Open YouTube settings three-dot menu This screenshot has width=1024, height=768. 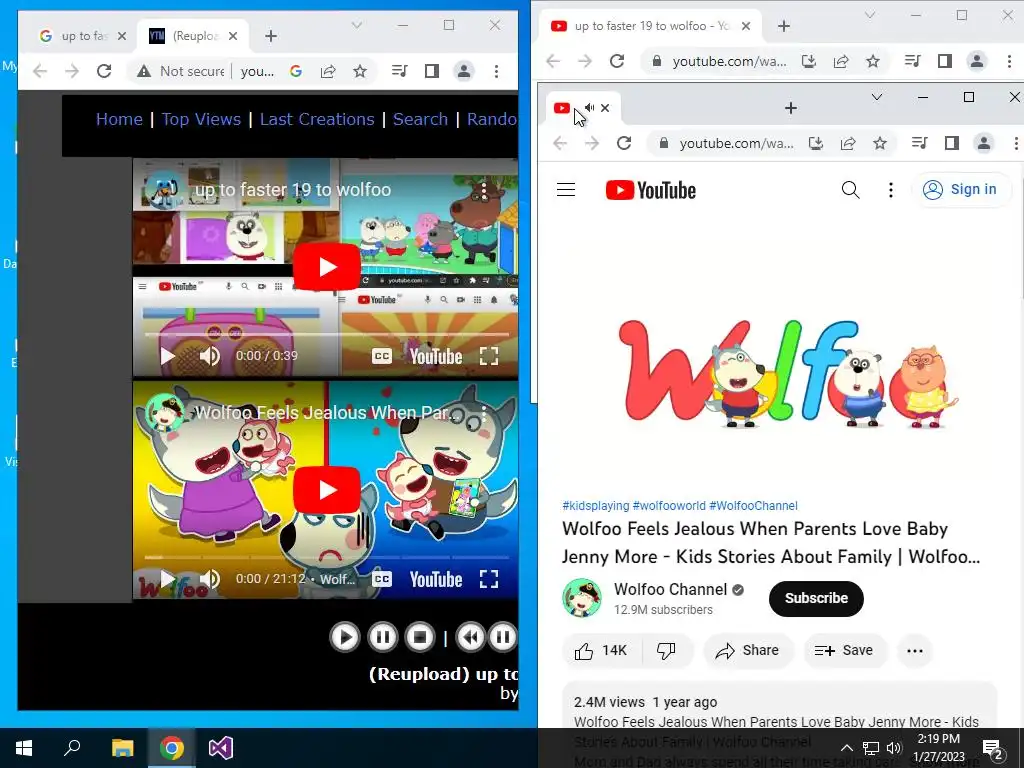(891, 190)
